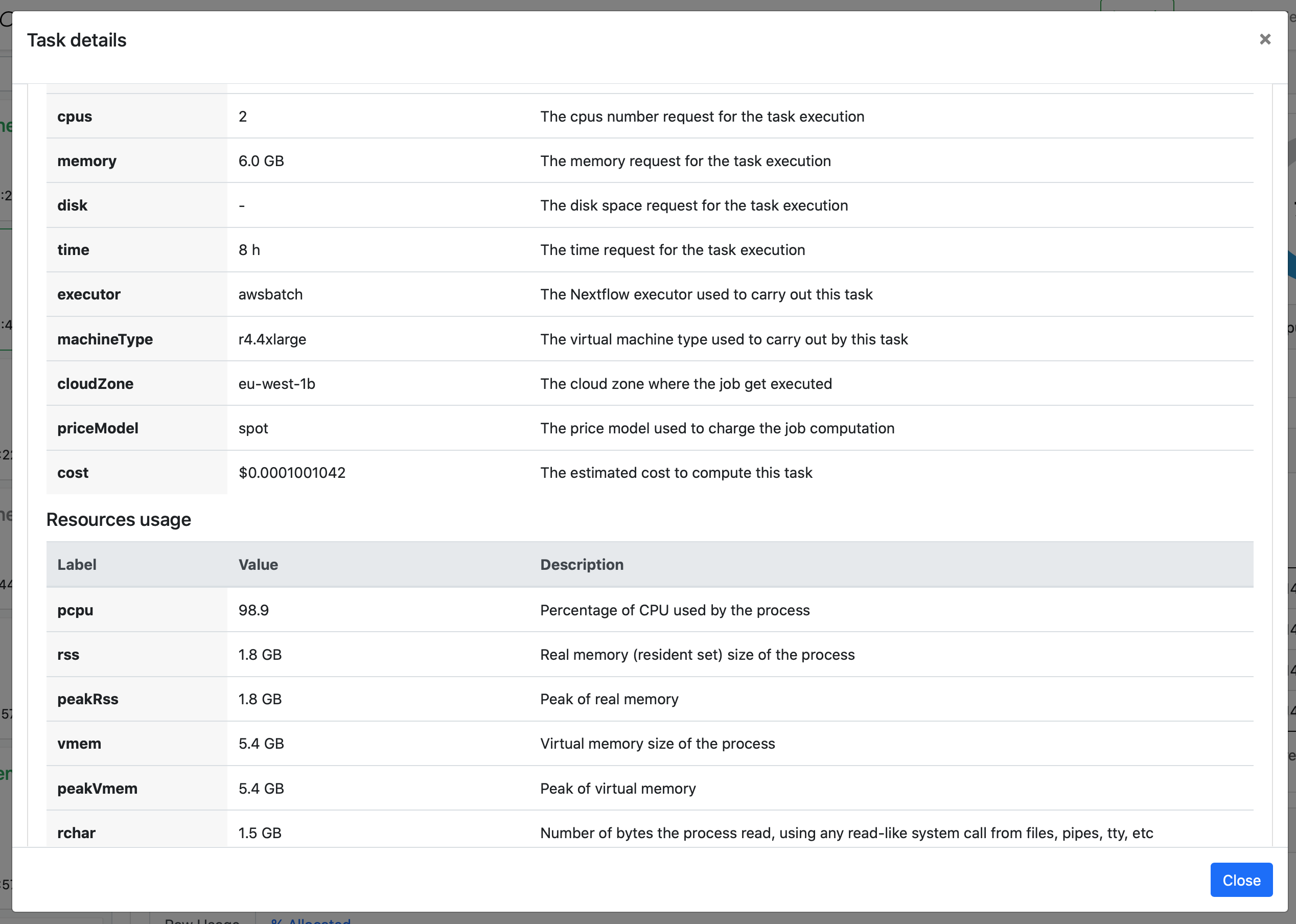Click the eu-west-1b cloudZone value
The height and width of the screenshot is (924, 1296).
click(276, 383)
